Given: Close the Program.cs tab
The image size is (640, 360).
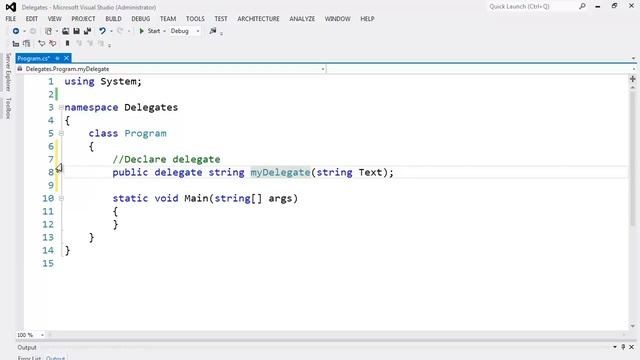Looking at the screenshot, I should [67, 58].
